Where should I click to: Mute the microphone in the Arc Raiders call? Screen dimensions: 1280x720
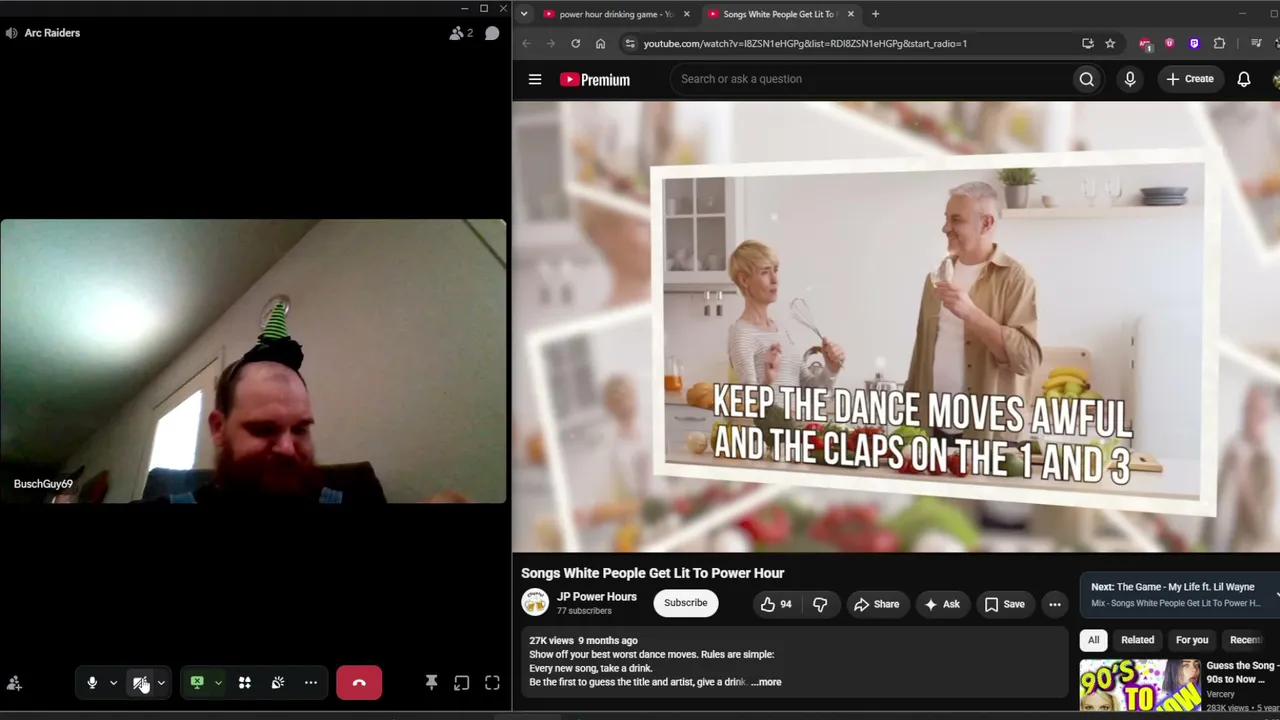[x=92, y=683]
